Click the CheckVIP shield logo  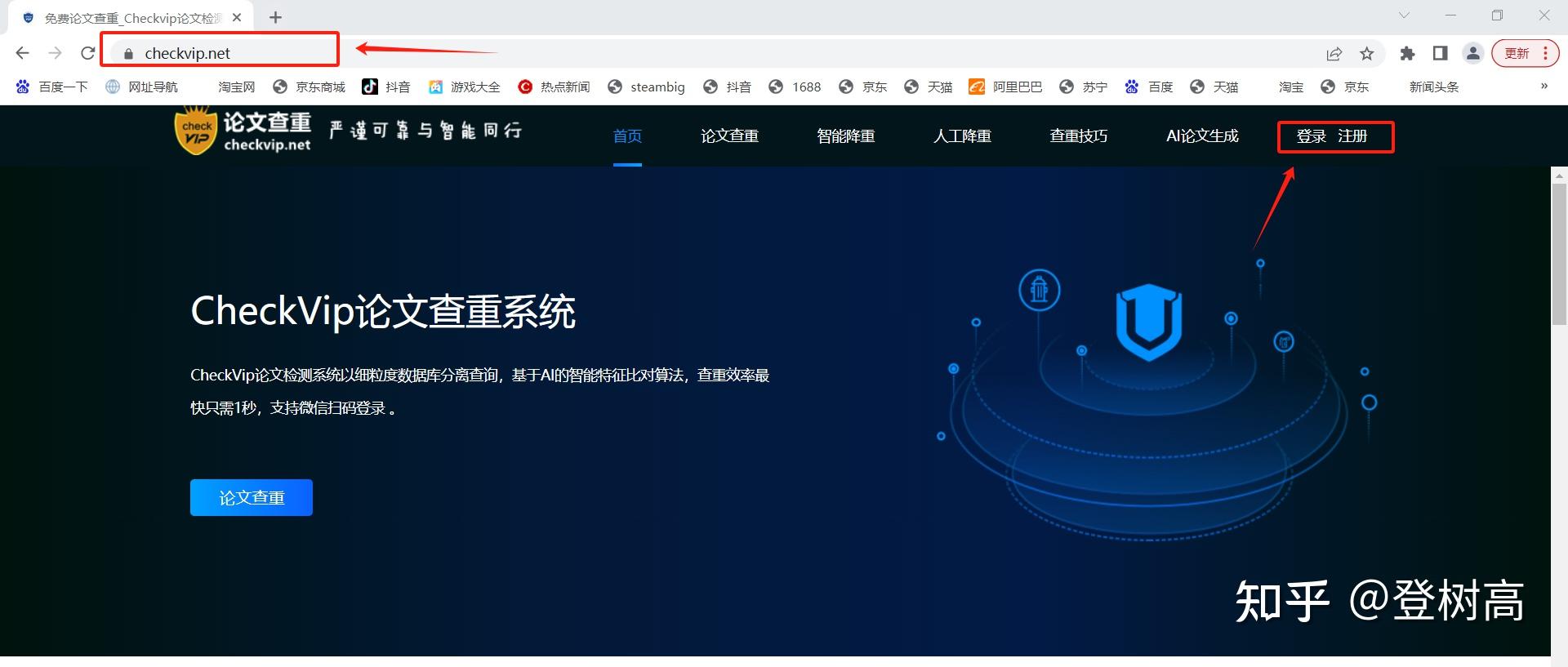click(196, 131)
